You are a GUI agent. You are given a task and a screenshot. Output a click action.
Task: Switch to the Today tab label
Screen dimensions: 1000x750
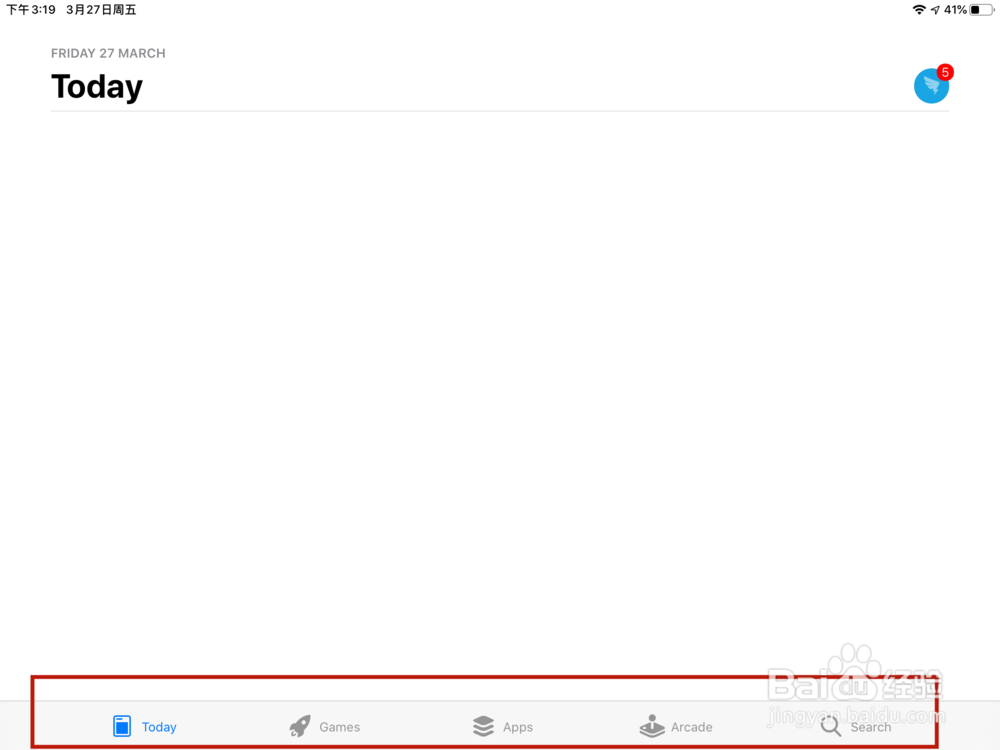tap(159, 727)
